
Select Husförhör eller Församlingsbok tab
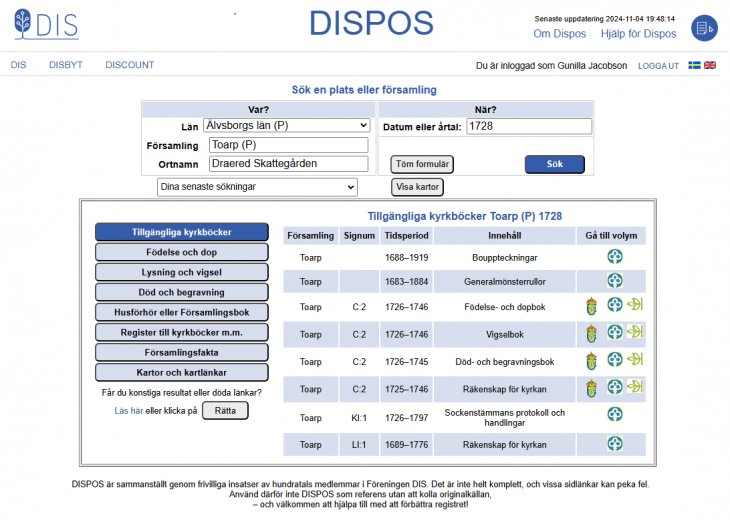(x=182, y=312)
